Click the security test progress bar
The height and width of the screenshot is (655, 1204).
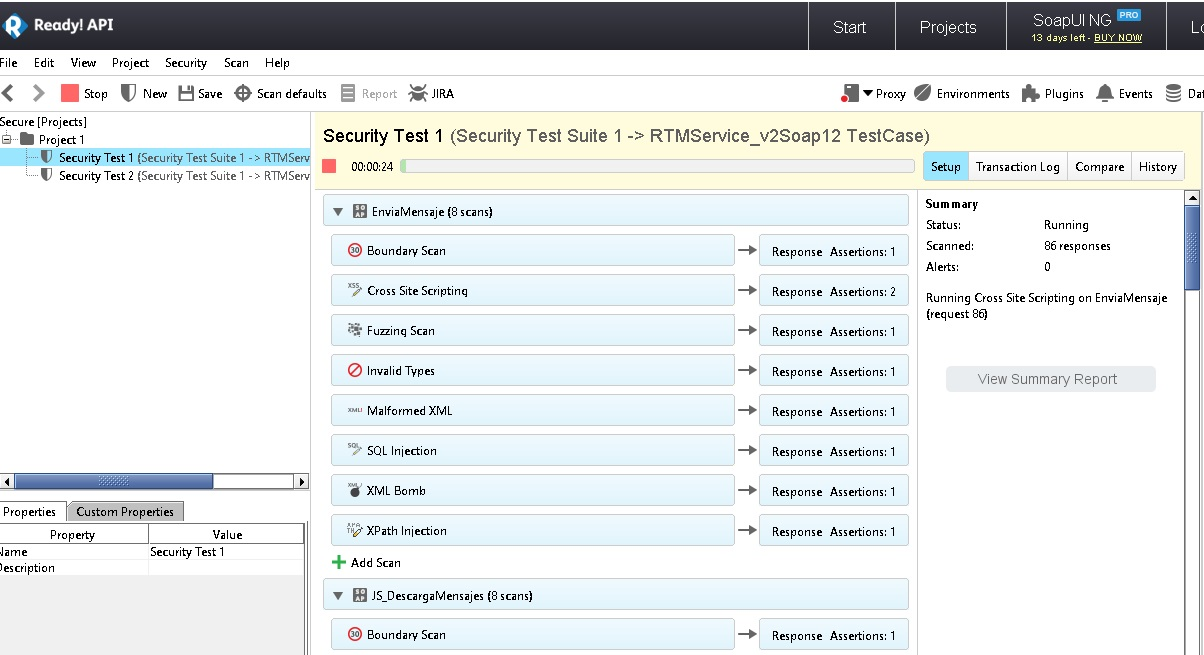pos(657,166)
